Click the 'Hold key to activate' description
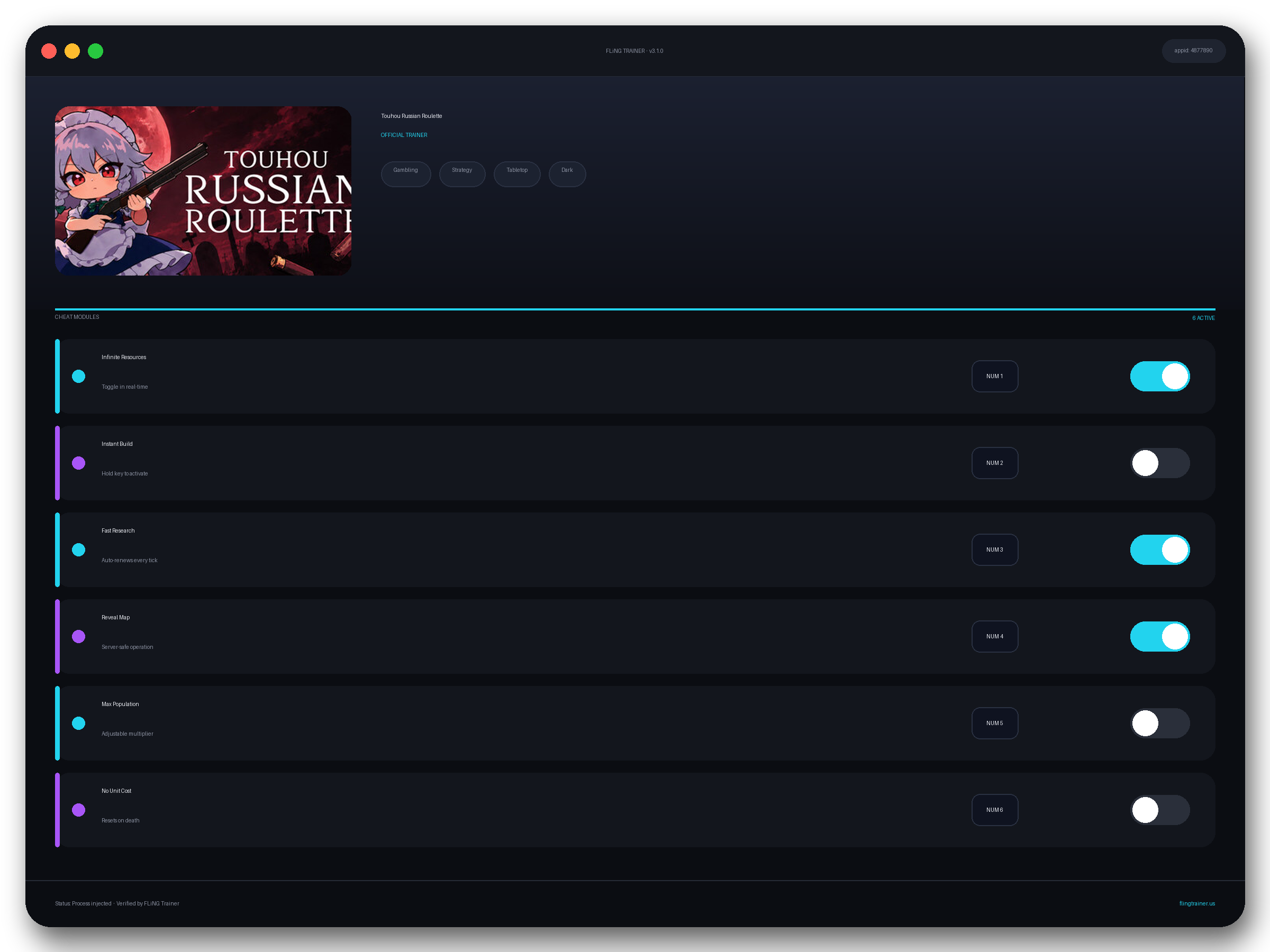The width and height of the screenshot is (1270, 952). click(124, 473)
